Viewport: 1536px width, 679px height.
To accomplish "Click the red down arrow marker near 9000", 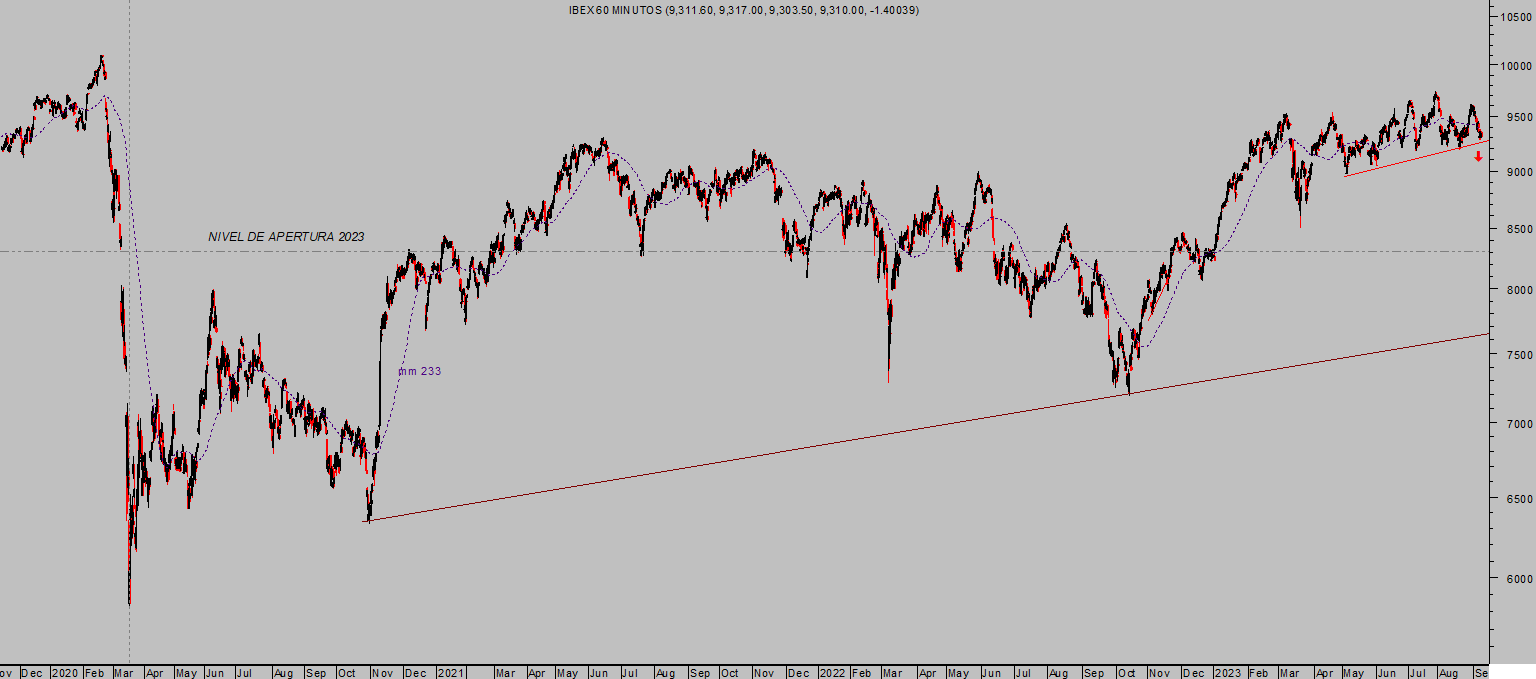I will click(x=1478, y=156).
